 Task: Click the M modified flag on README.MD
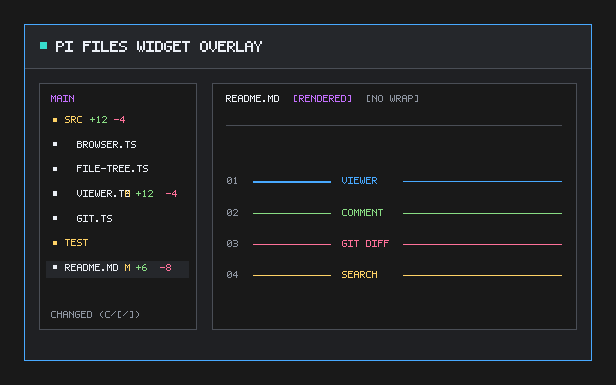click(x=127, y=268)
